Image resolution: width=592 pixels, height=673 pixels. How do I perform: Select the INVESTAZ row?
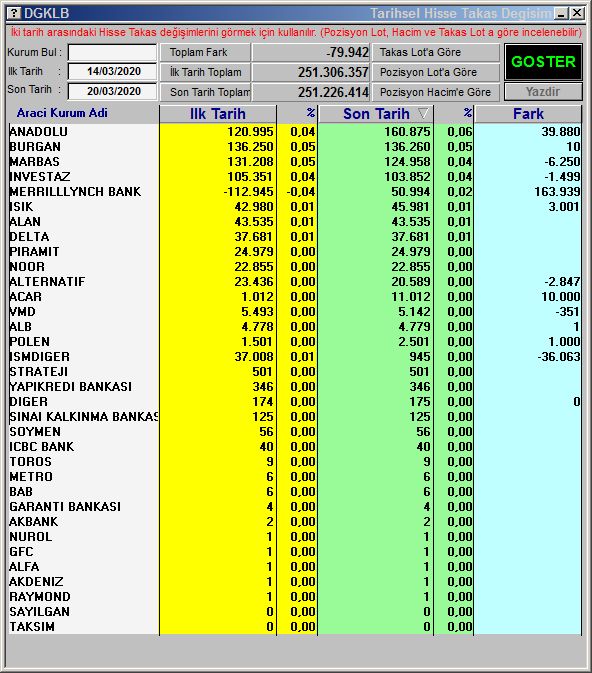[x=295, y=176]
